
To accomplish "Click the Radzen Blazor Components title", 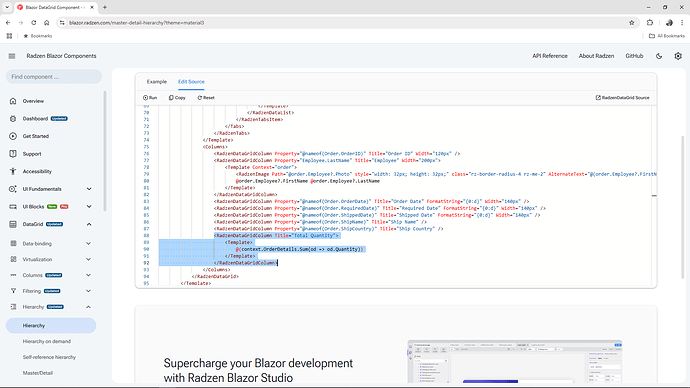I will (61, 56).
